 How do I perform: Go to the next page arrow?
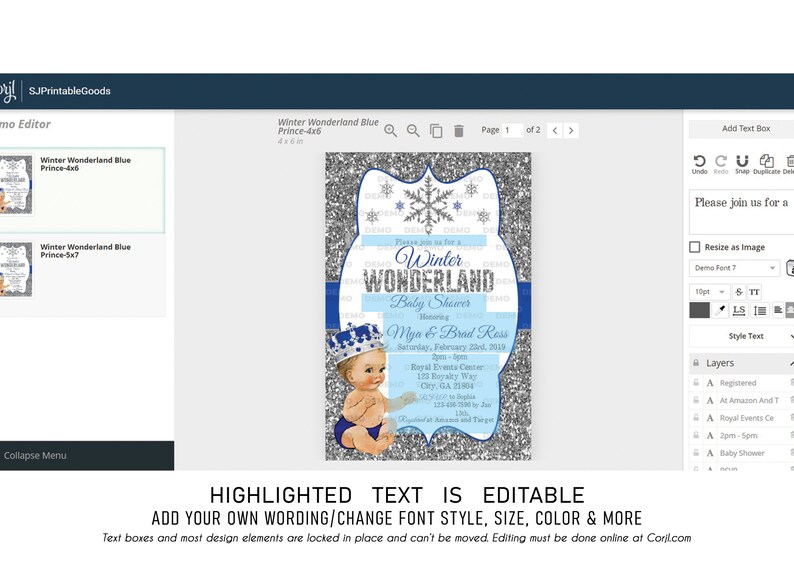pos(571,131)
